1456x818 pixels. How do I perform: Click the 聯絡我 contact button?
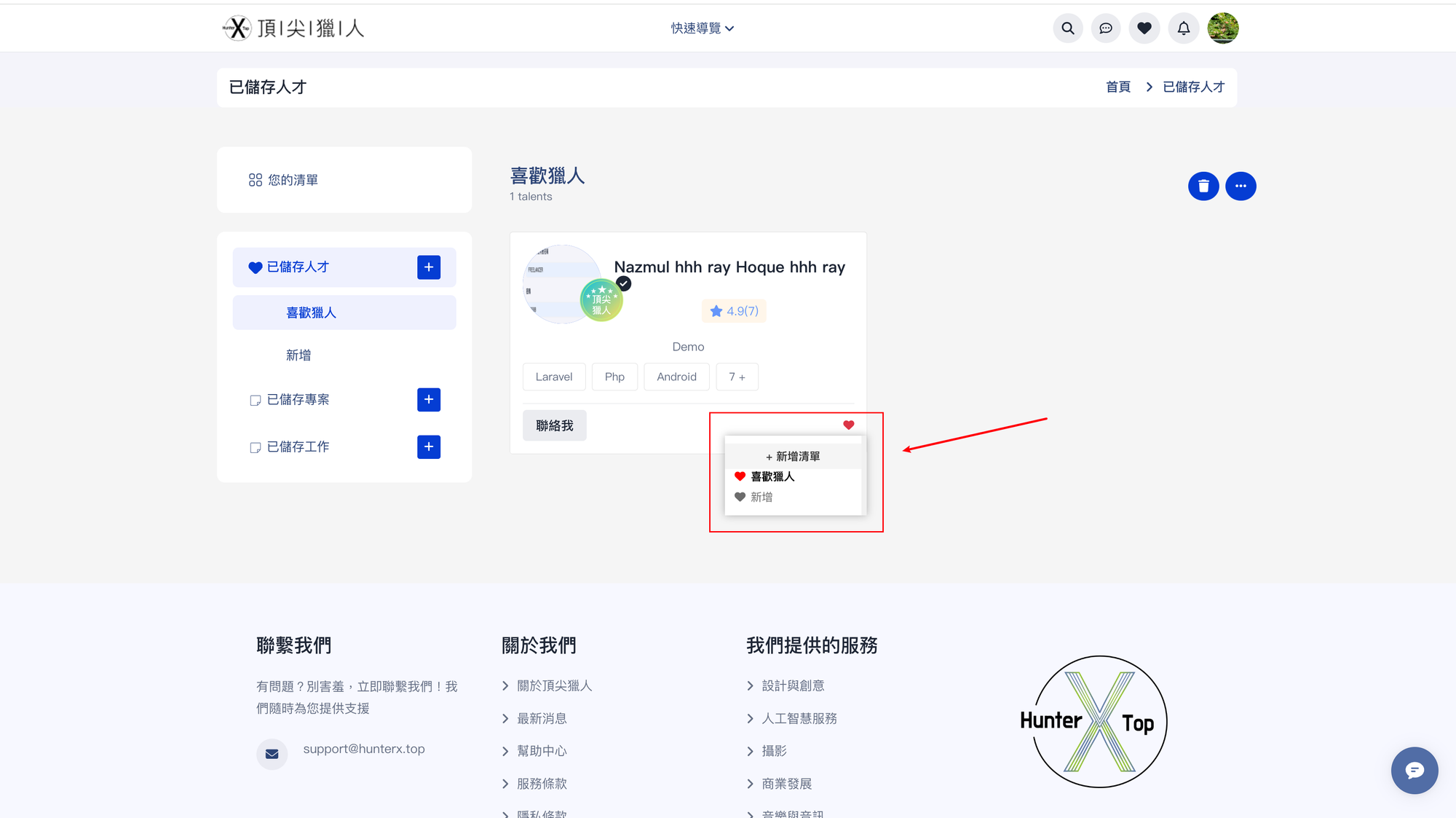554,425
